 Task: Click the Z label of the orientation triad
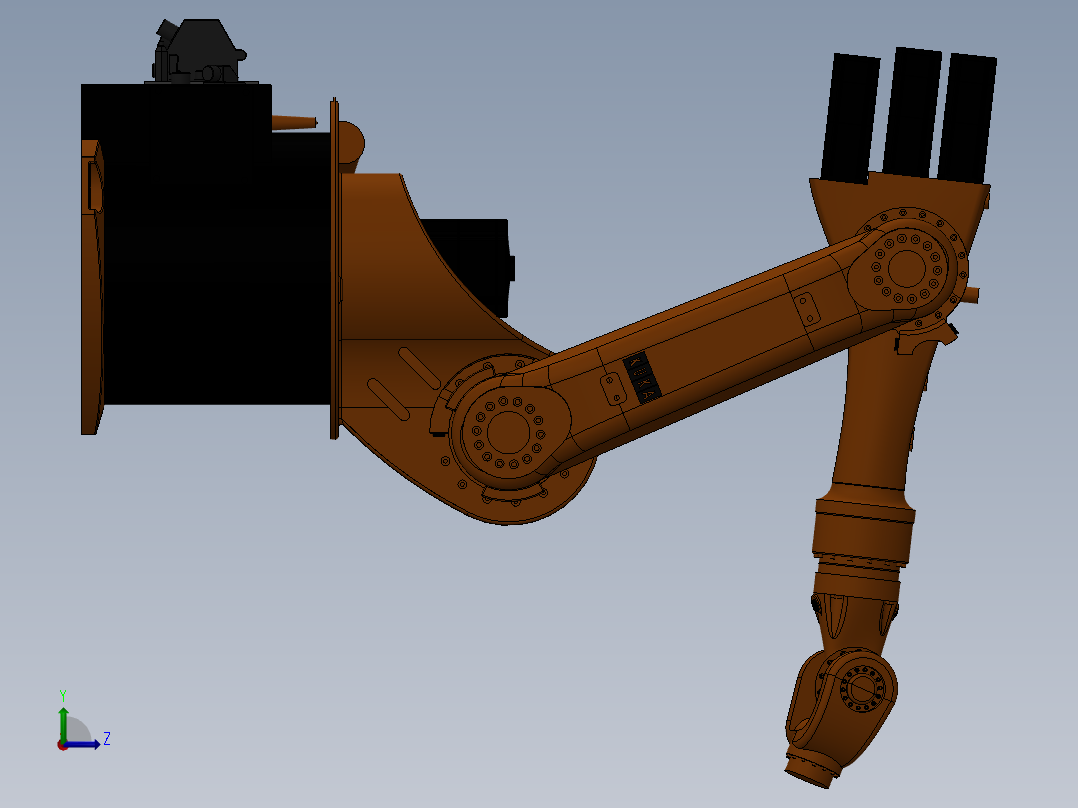pos(106,738)
